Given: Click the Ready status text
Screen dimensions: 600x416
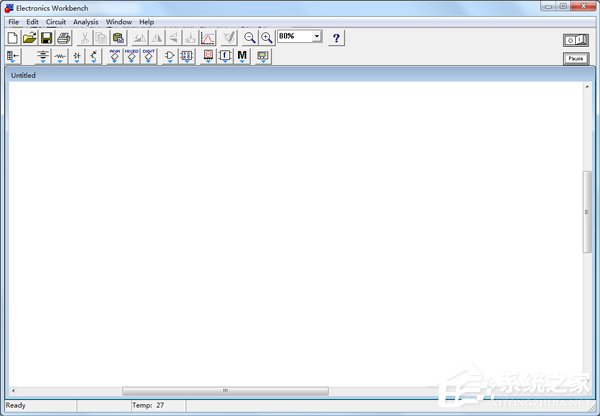Looking at the screenshot, I should 16,405.
